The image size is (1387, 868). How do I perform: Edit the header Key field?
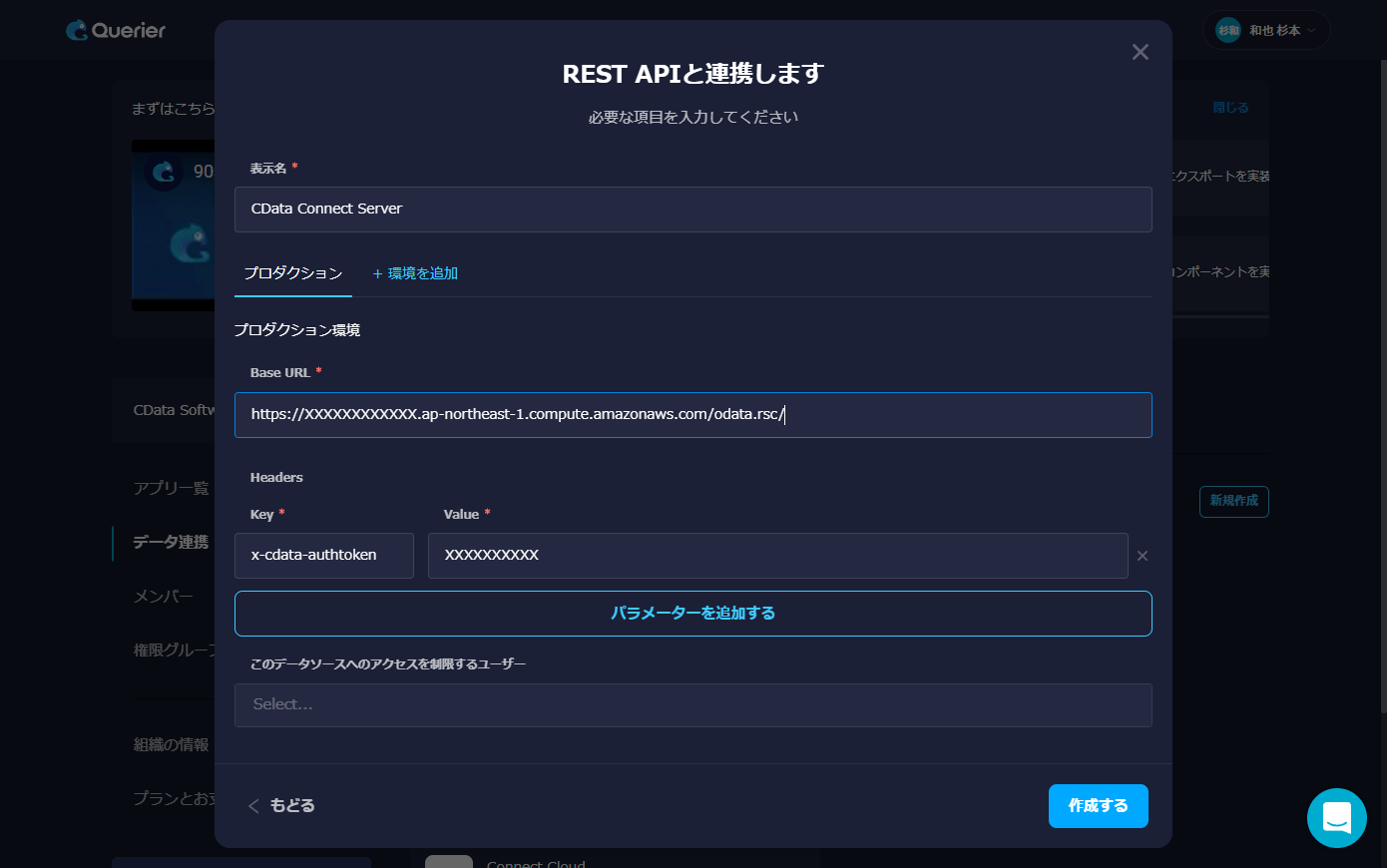tap(324, 556)
